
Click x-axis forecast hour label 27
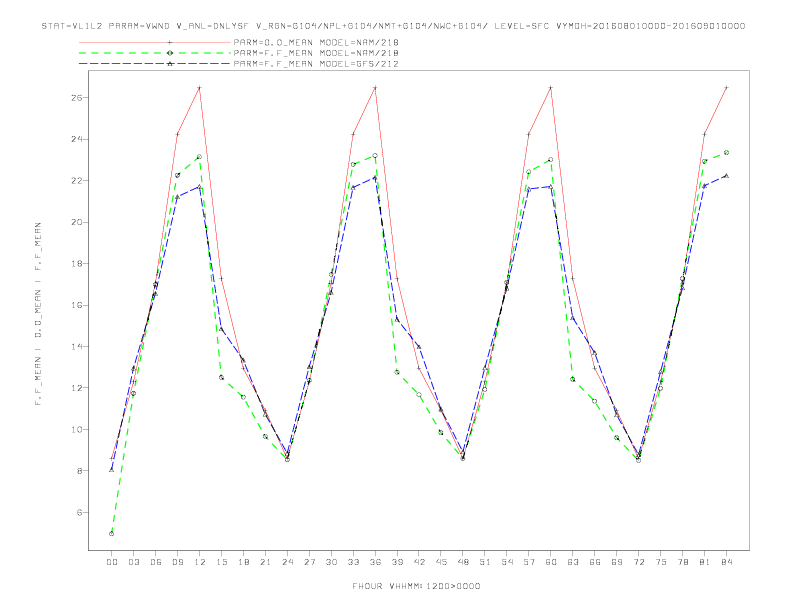309,562
